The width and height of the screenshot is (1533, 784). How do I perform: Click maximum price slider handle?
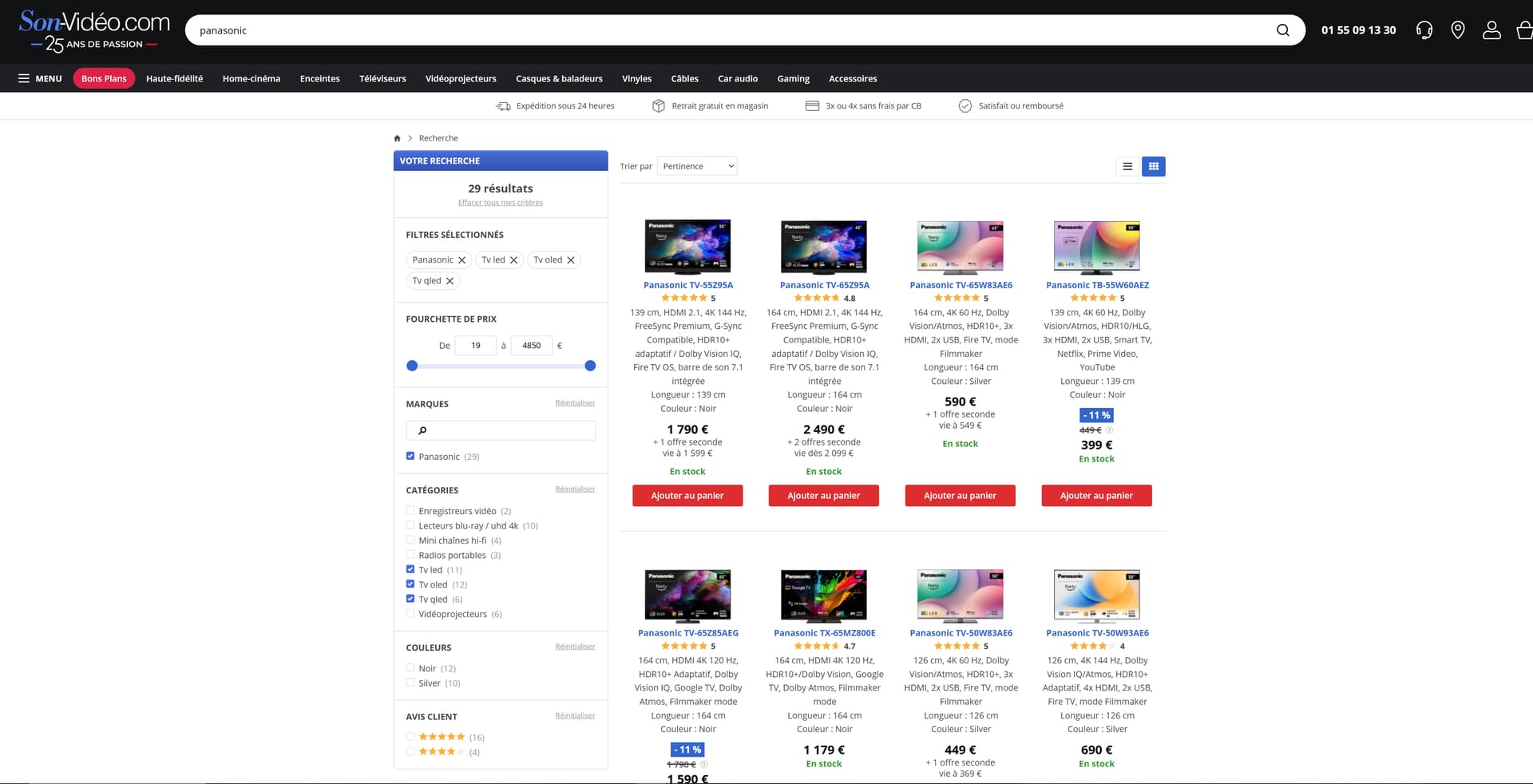pyautogui.click(x=590, y=366)
